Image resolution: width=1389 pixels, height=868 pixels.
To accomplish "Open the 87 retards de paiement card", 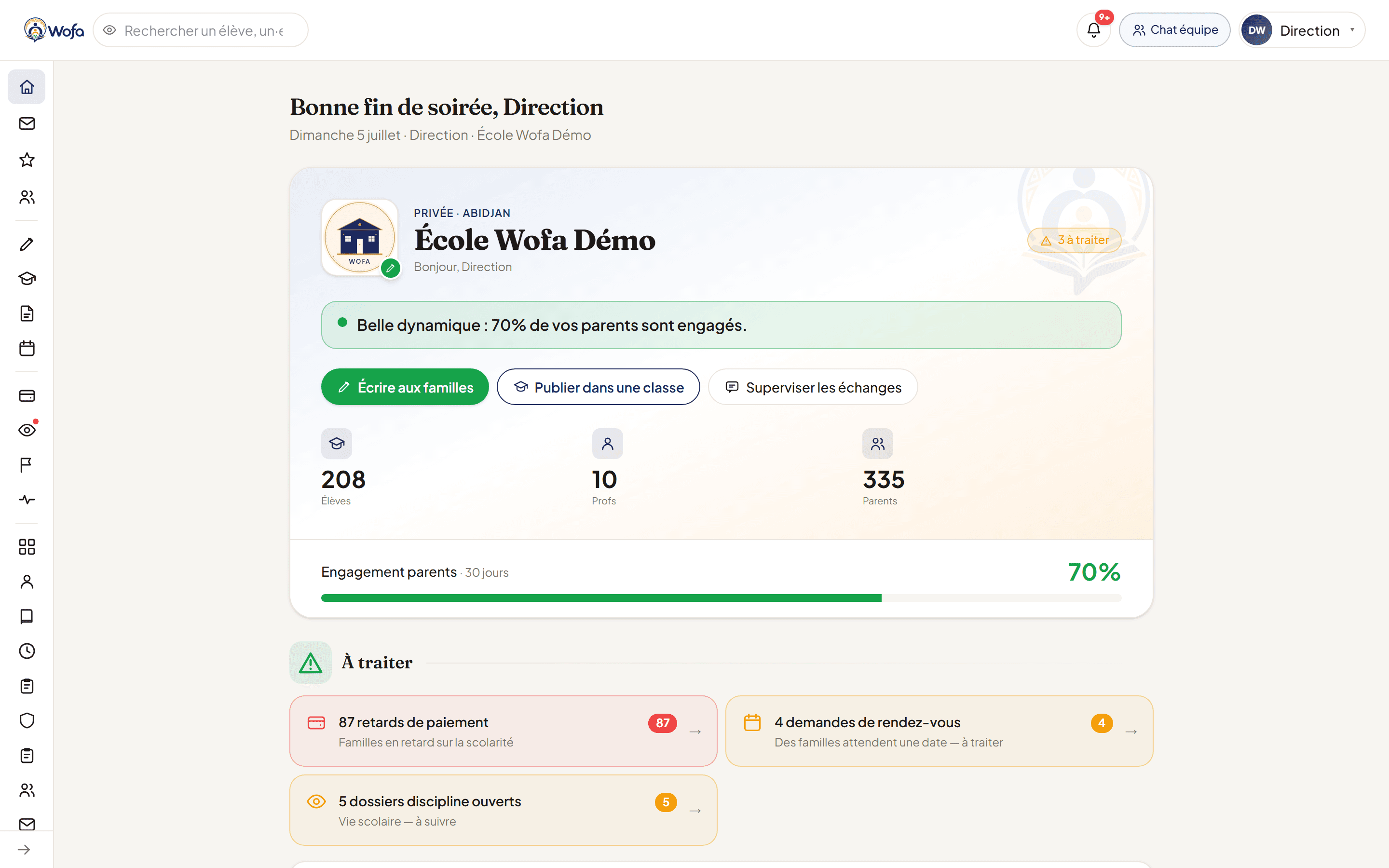I will (x=504, y=731).
